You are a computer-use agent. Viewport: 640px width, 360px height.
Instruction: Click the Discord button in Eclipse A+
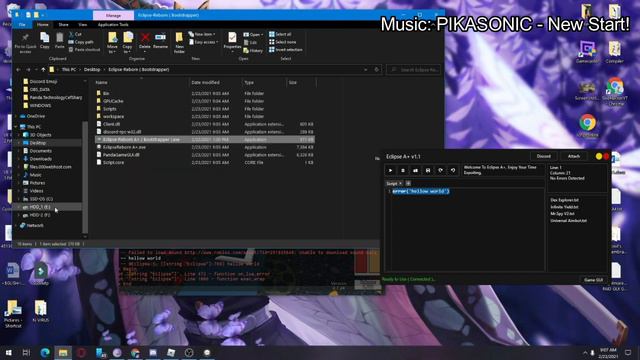pyautogui.click(x=543, y=156)
